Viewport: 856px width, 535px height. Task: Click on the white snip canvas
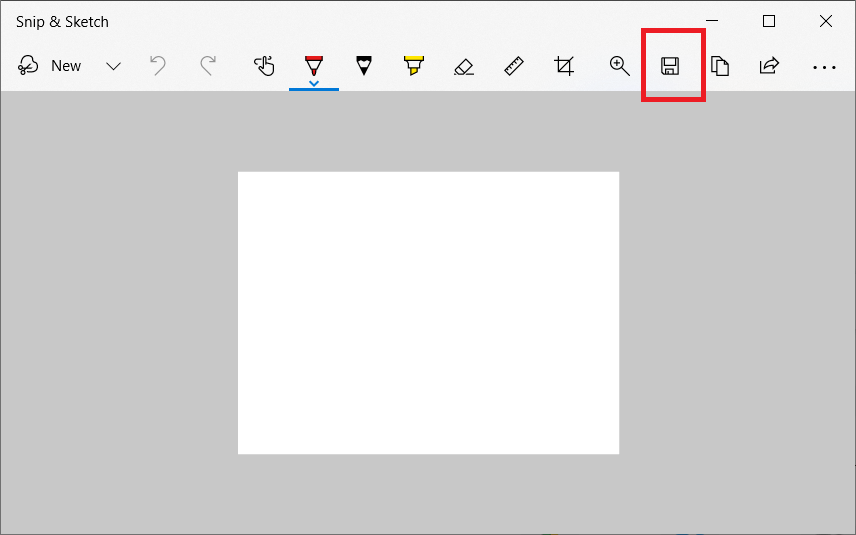coord(428,312)
